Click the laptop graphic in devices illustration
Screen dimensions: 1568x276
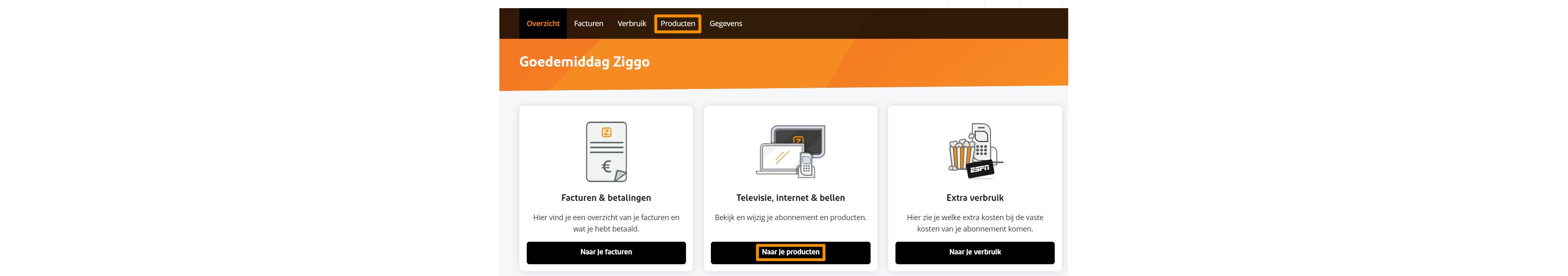pos(780,159)
